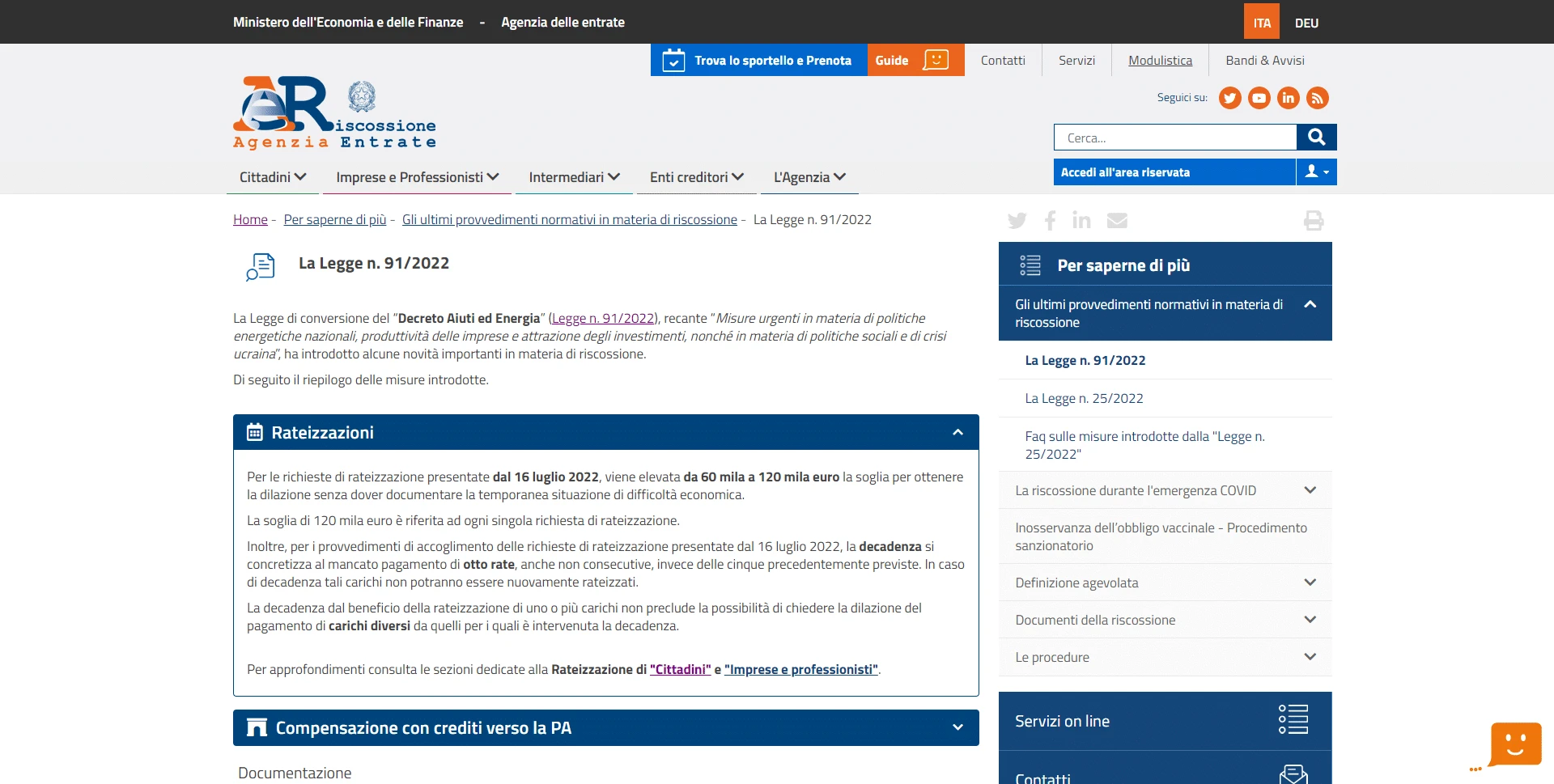Open the Modulistica top menu link
Image resolution: width=1554 pixels, height=784 pixels.
[1160, 61]
